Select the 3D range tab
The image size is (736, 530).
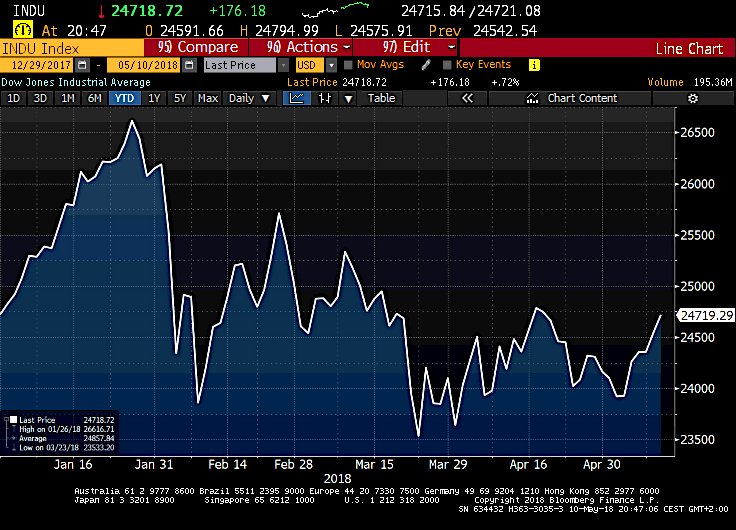coord(40,98)
